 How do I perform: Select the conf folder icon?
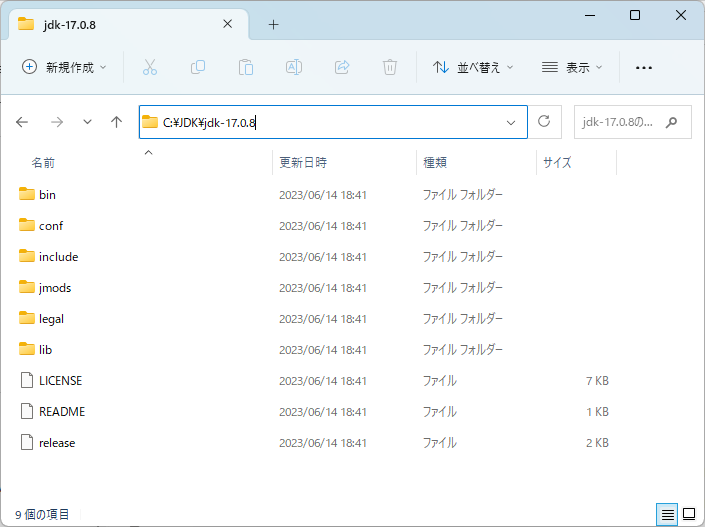tap(27, 225)
